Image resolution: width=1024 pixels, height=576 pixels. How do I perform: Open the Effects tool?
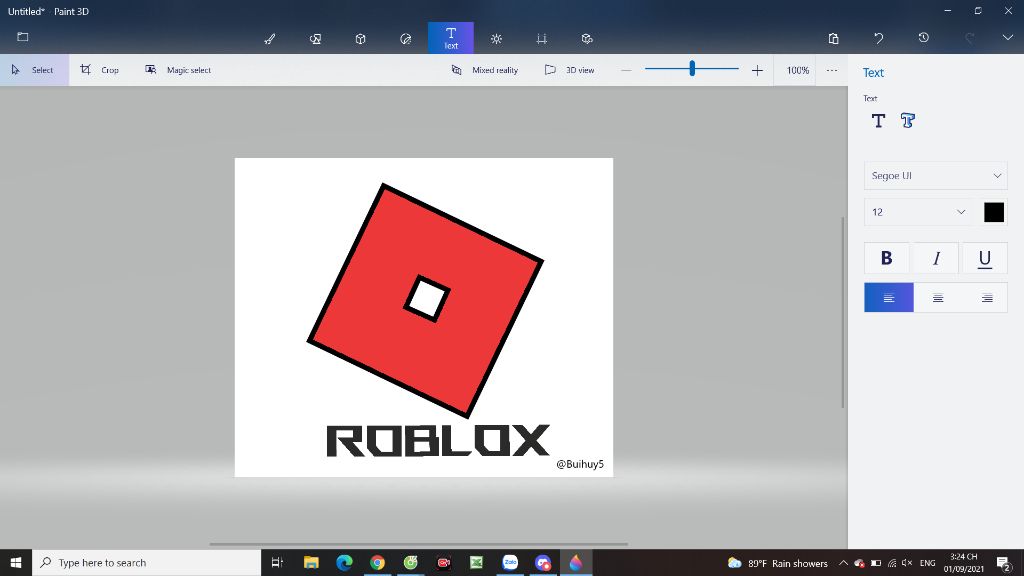tap(496, 39)
